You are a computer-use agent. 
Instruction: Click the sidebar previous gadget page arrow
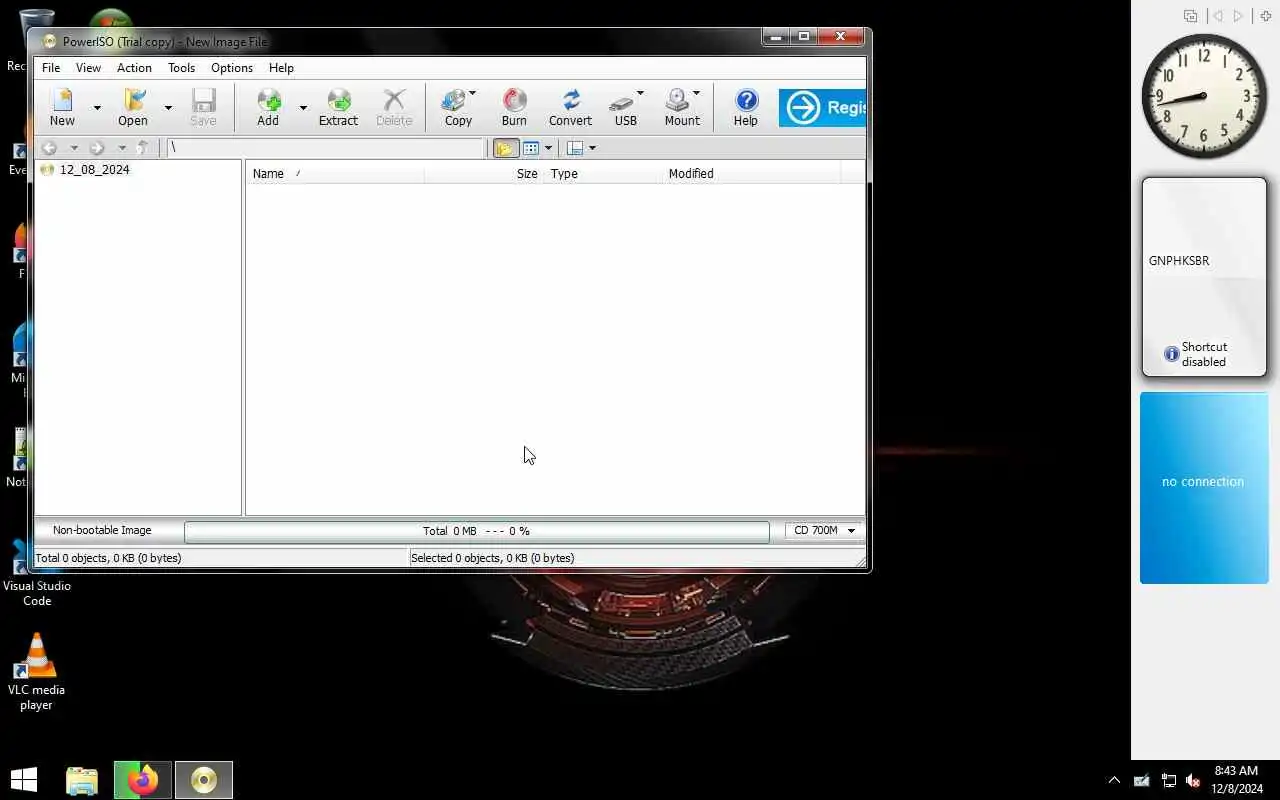pos(1217,16)
